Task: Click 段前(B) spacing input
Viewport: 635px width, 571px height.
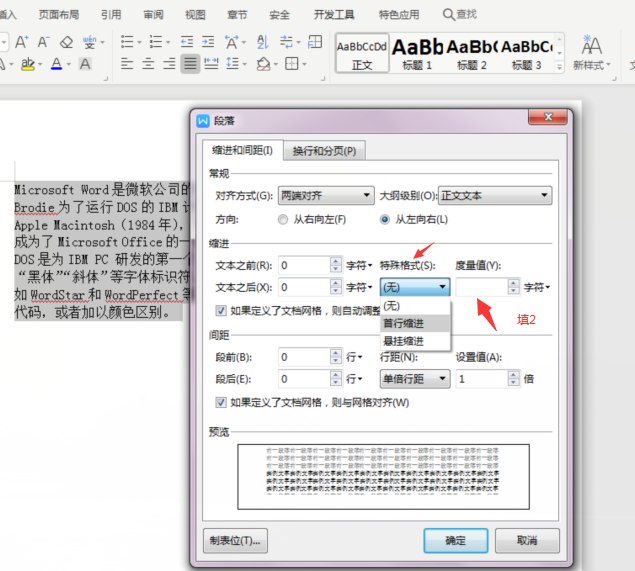Action: [x=304, y=357]
